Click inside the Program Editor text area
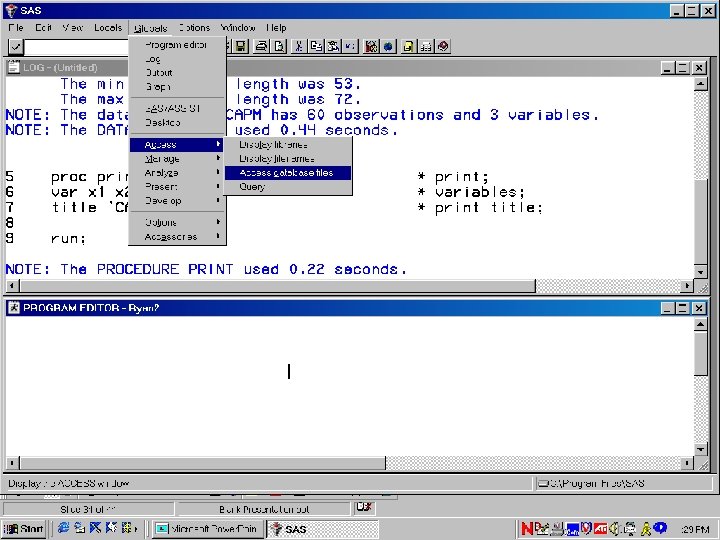 pyautogui.click(x=349, y=386)
